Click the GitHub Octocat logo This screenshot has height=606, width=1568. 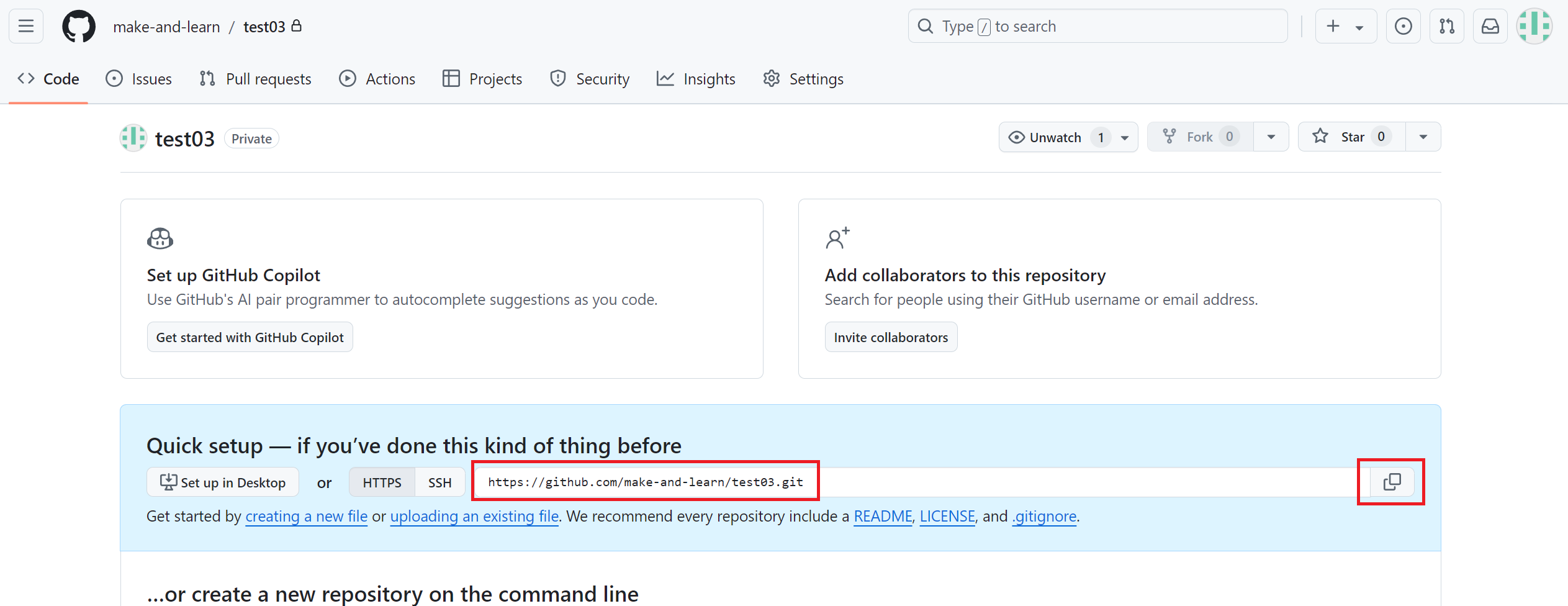click(x=79, y=26)
